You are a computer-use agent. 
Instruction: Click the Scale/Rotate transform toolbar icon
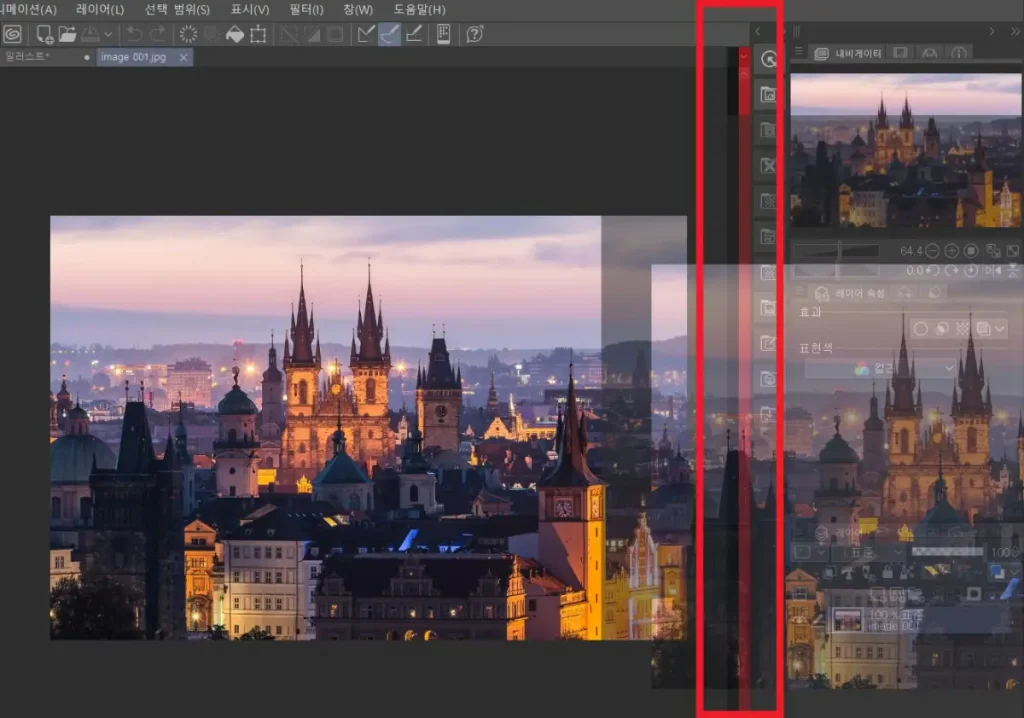pyautogui.click(x=258, y=34)
